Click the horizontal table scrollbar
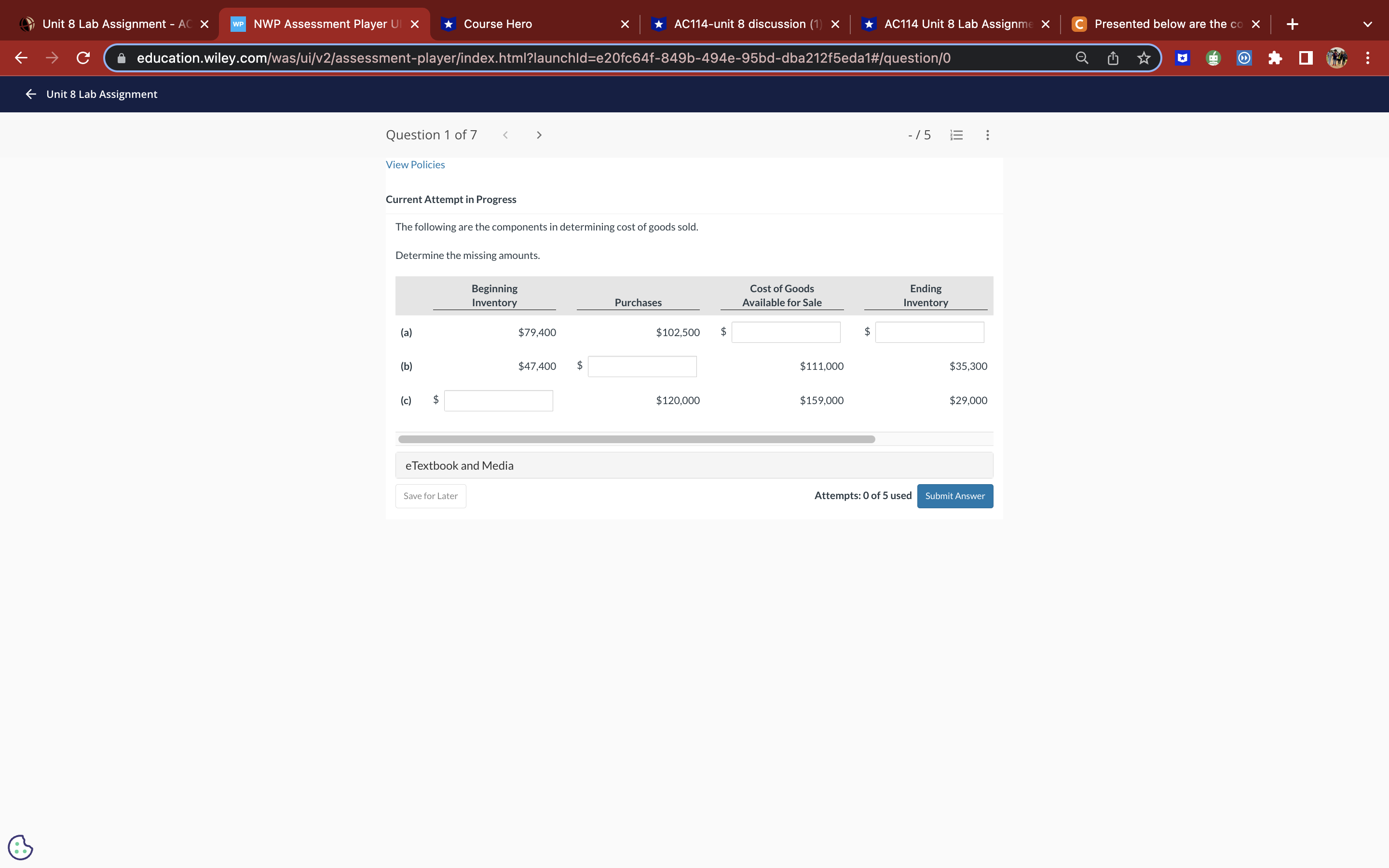This screenshot has height=868, width=1389. tap(636, 439)
